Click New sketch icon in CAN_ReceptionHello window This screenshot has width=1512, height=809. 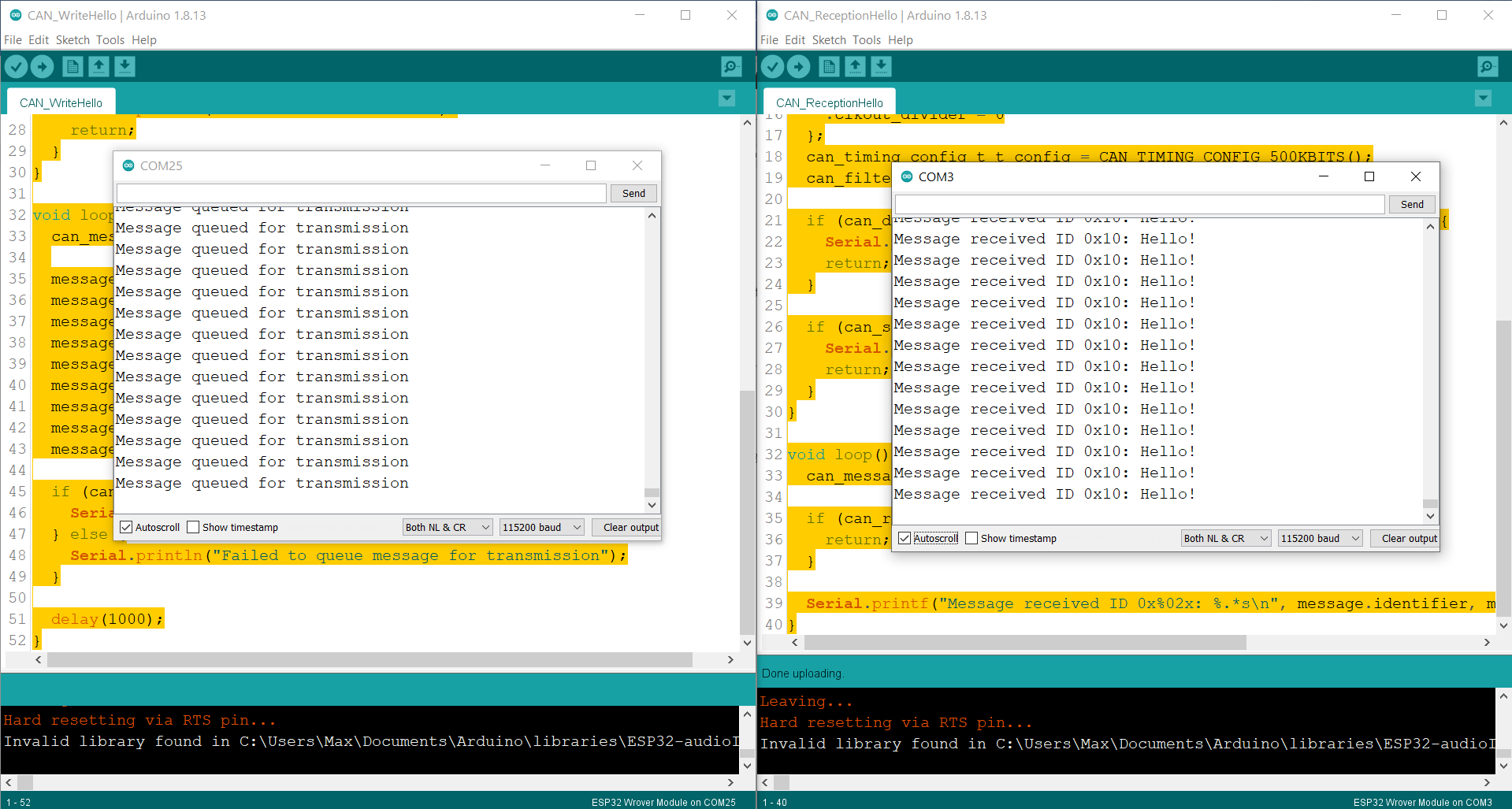click(829, 67)
